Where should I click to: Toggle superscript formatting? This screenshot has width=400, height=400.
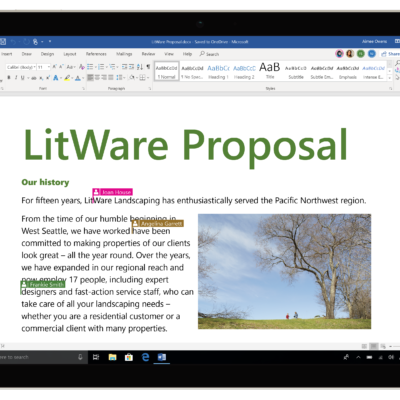point(48,78)
